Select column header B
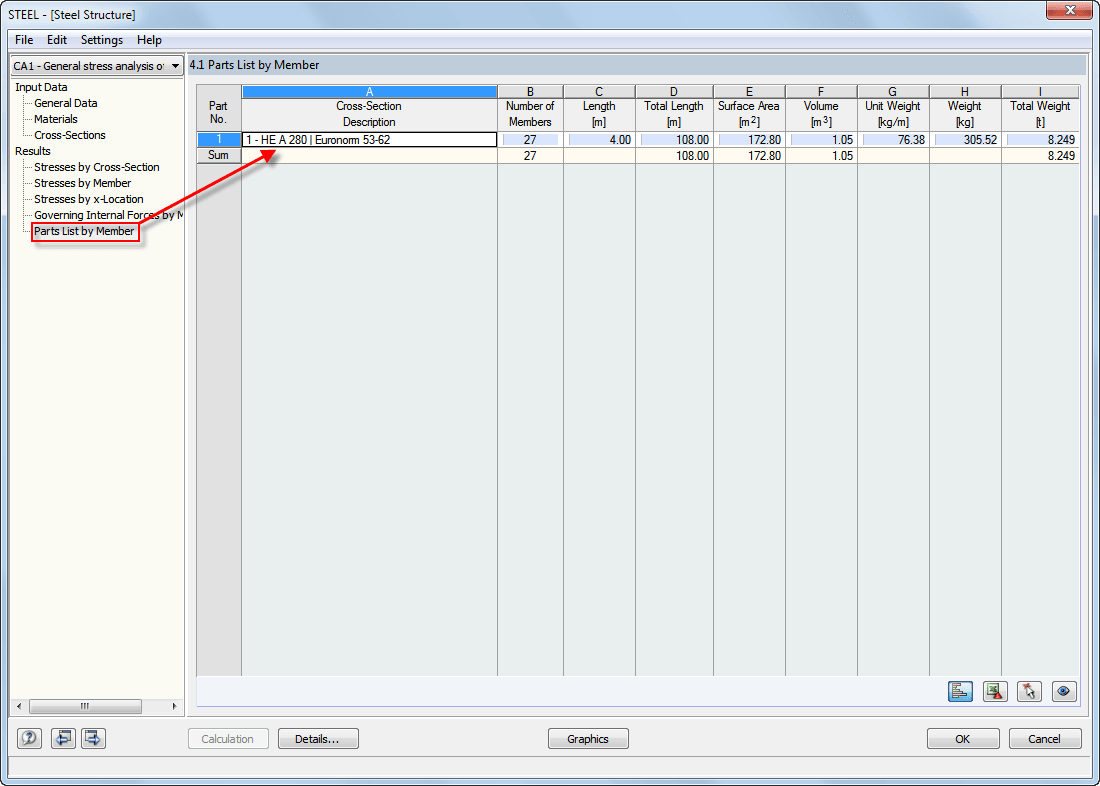 click(530, 92)
